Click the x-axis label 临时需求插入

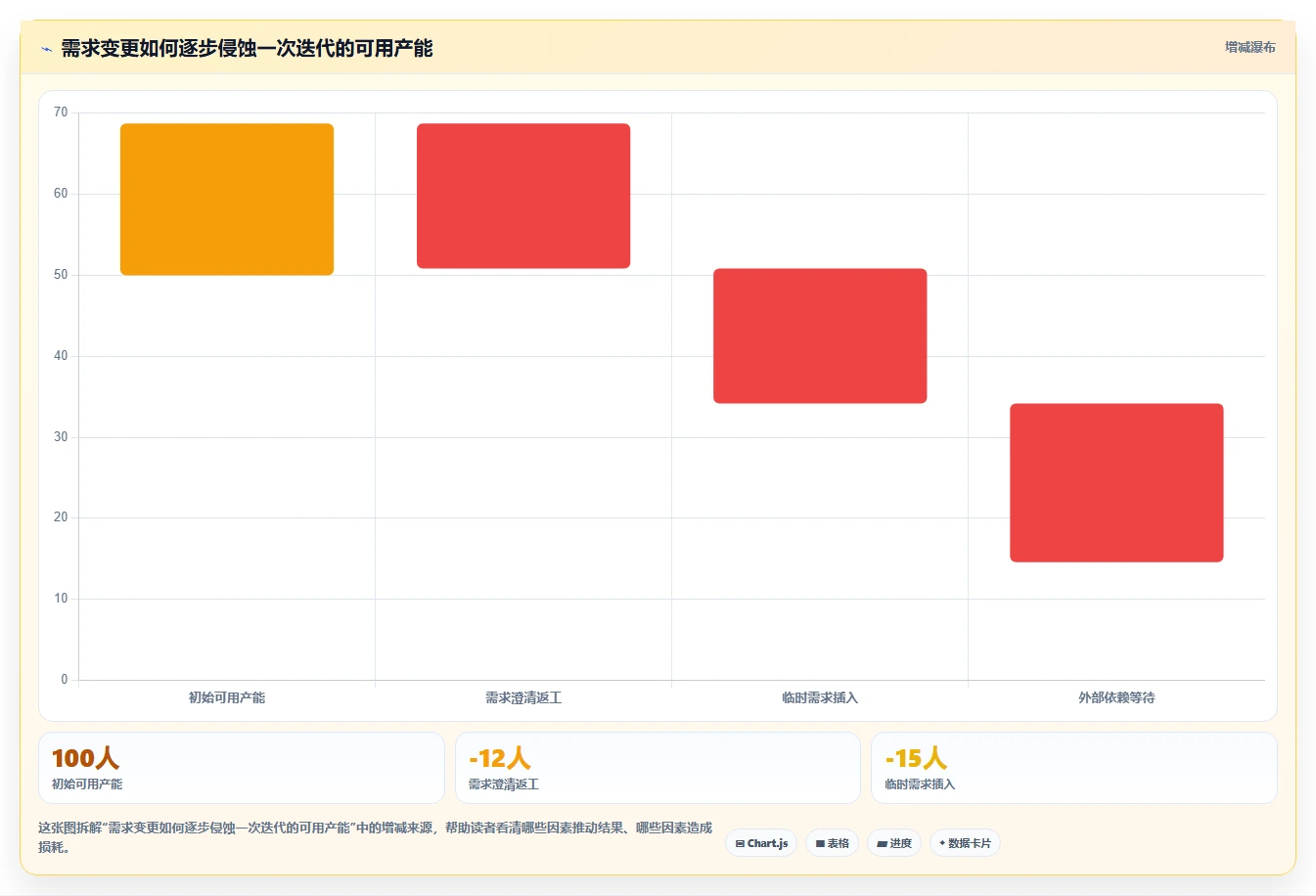click(820, 697)
